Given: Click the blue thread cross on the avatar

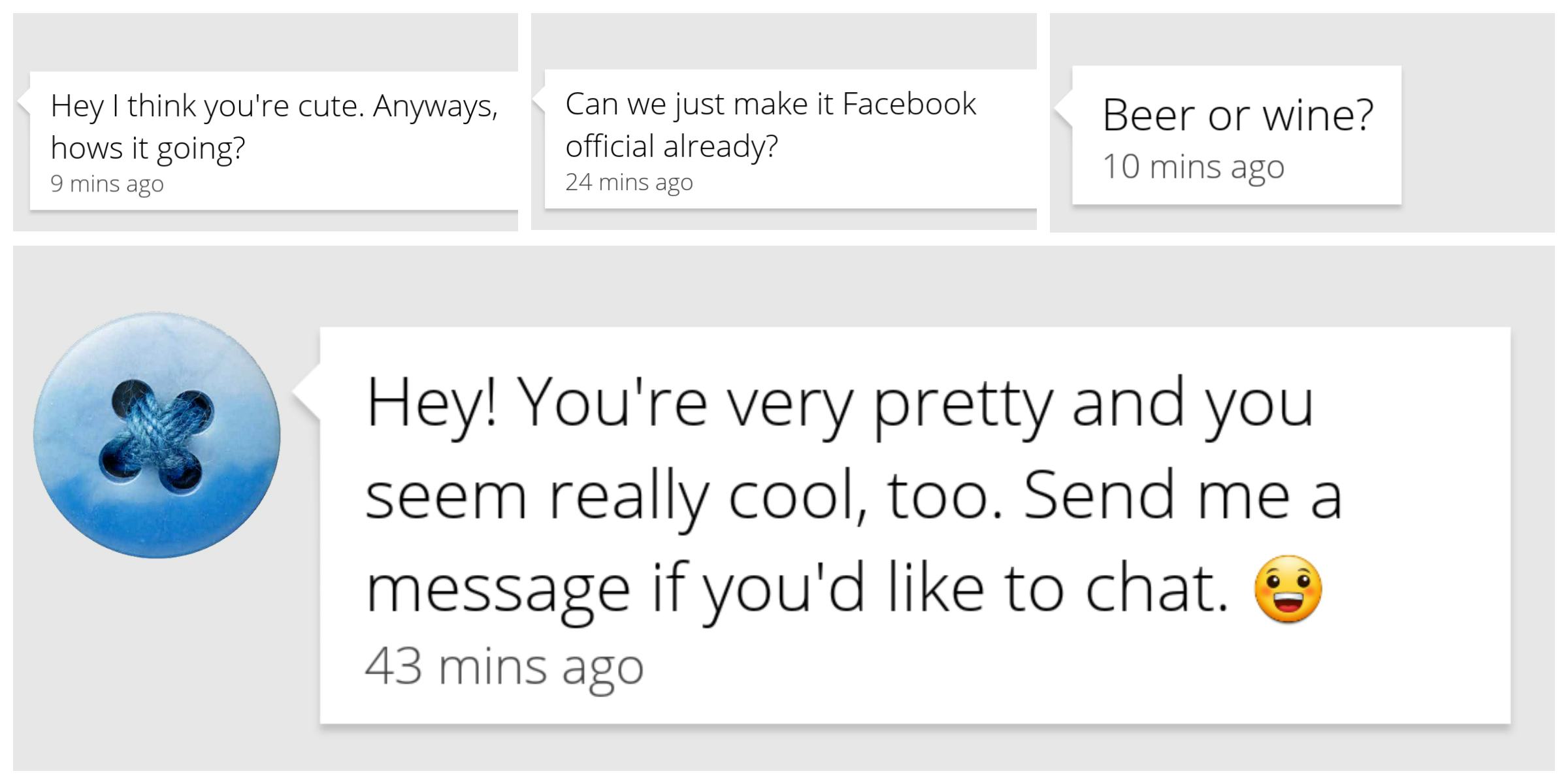Looking at the screenshot, I should pos(156,434).
